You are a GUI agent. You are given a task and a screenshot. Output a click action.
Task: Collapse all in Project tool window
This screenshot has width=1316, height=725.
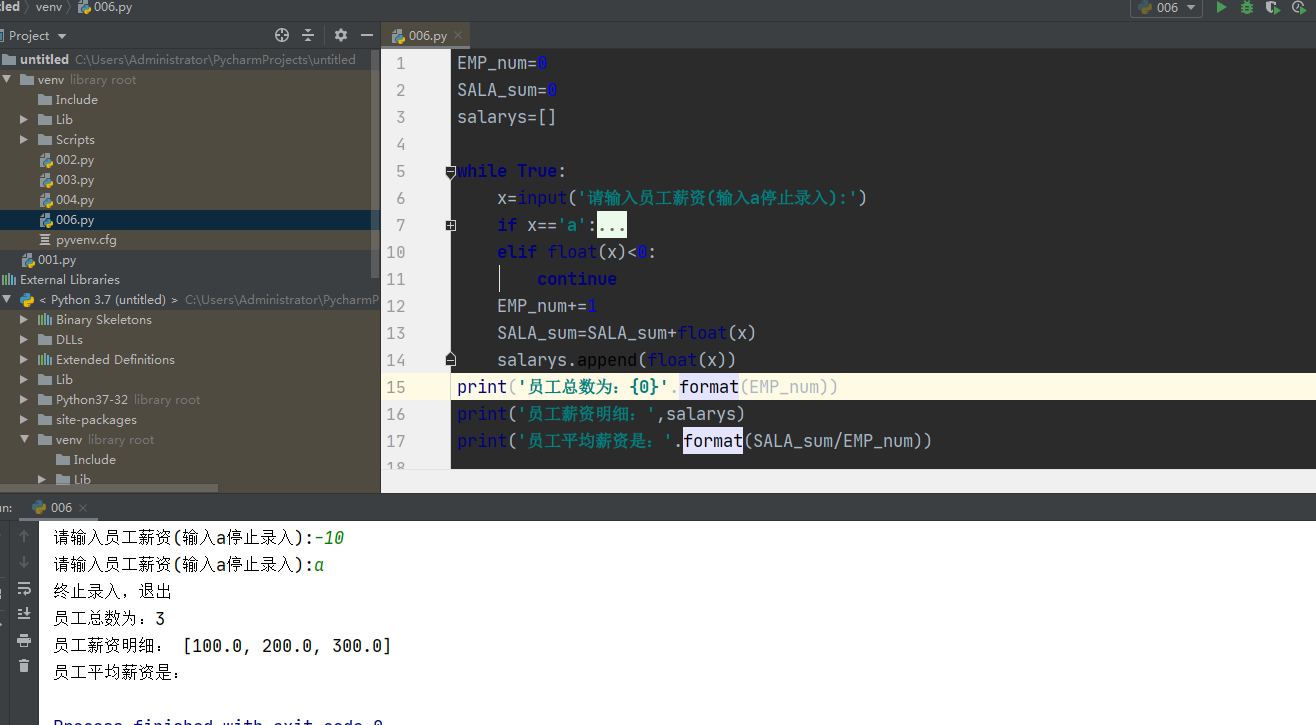click(x=308, y=35)
